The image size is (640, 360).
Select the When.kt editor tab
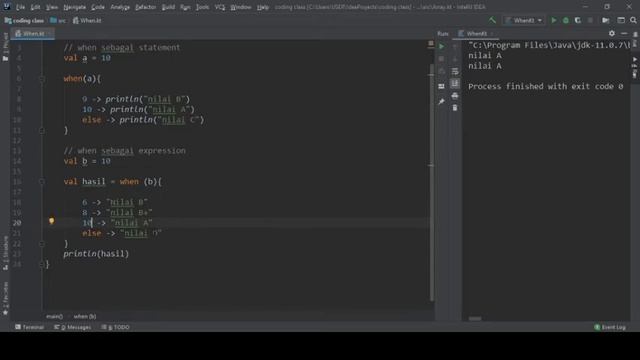tap(33, 33)
